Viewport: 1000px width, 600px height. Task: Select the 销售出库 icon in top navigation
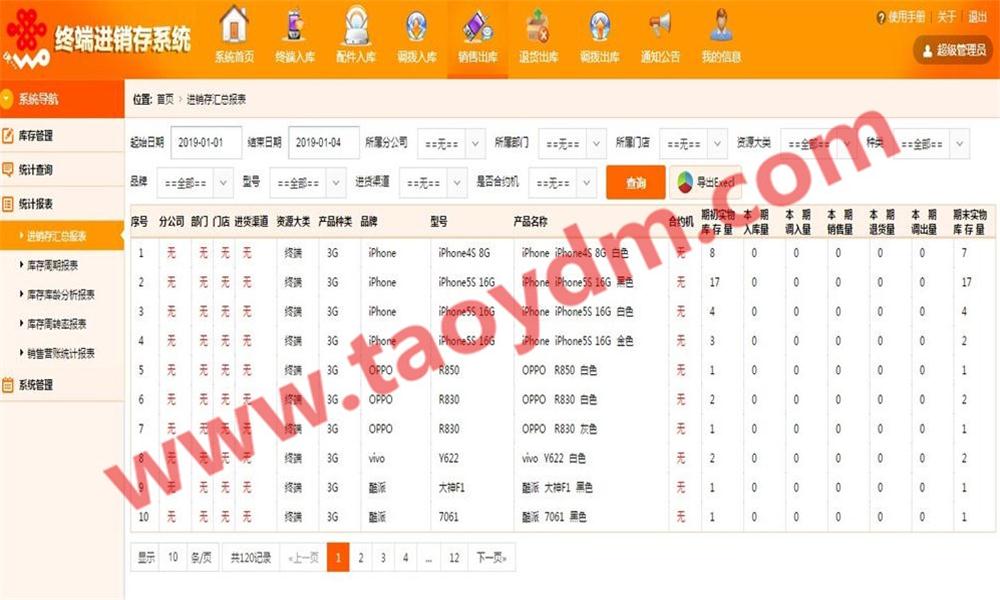tap(478, 27)
